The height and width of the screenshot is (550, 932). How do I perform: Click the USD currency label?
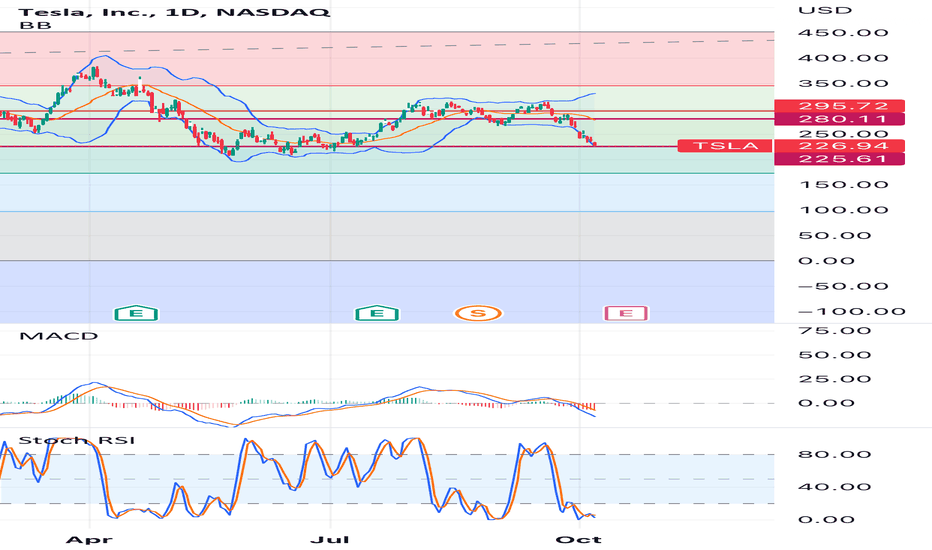tap(825, 10)
